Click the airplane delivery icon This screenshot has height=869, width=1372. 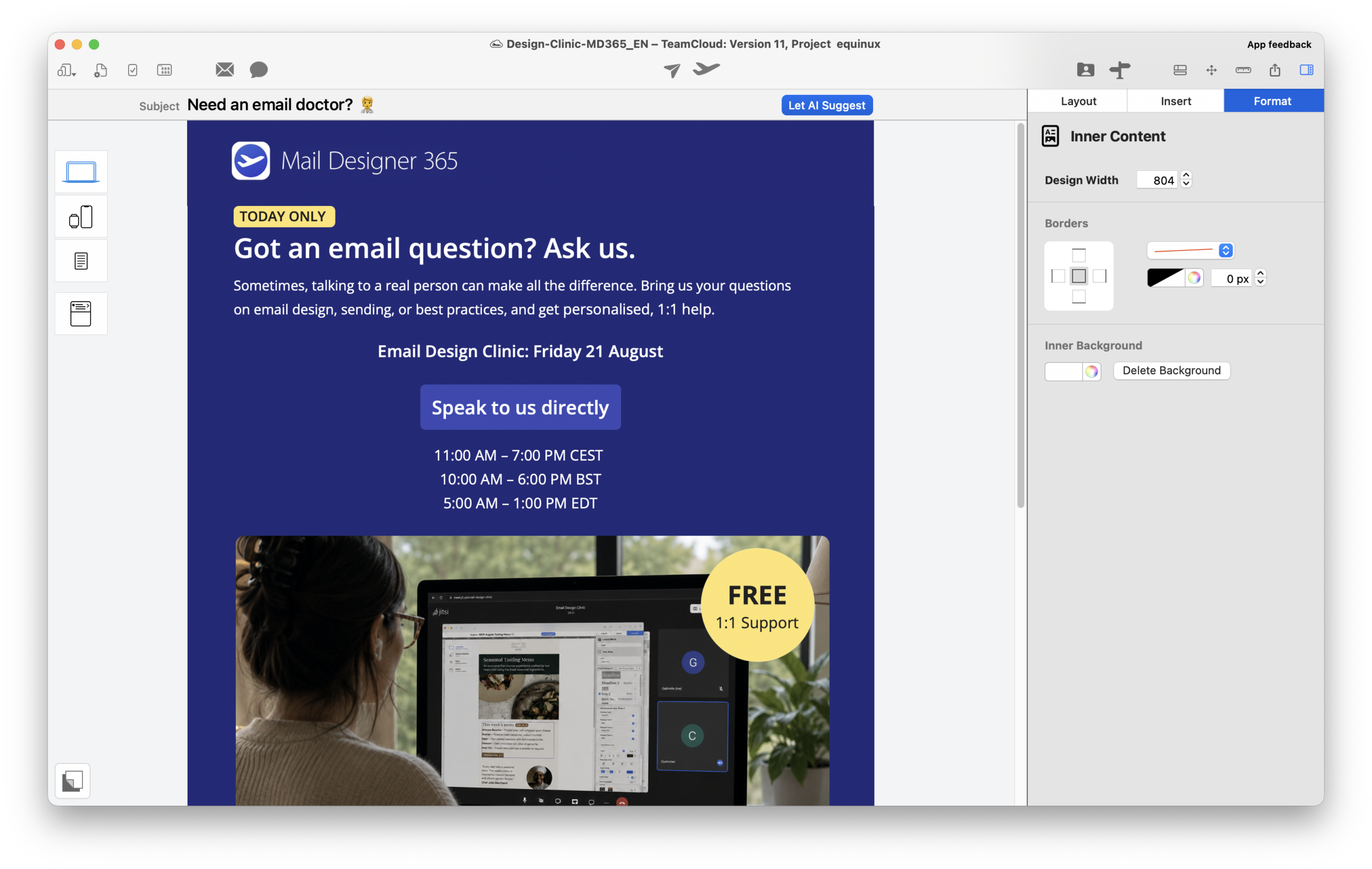click(x=706, y=69)
